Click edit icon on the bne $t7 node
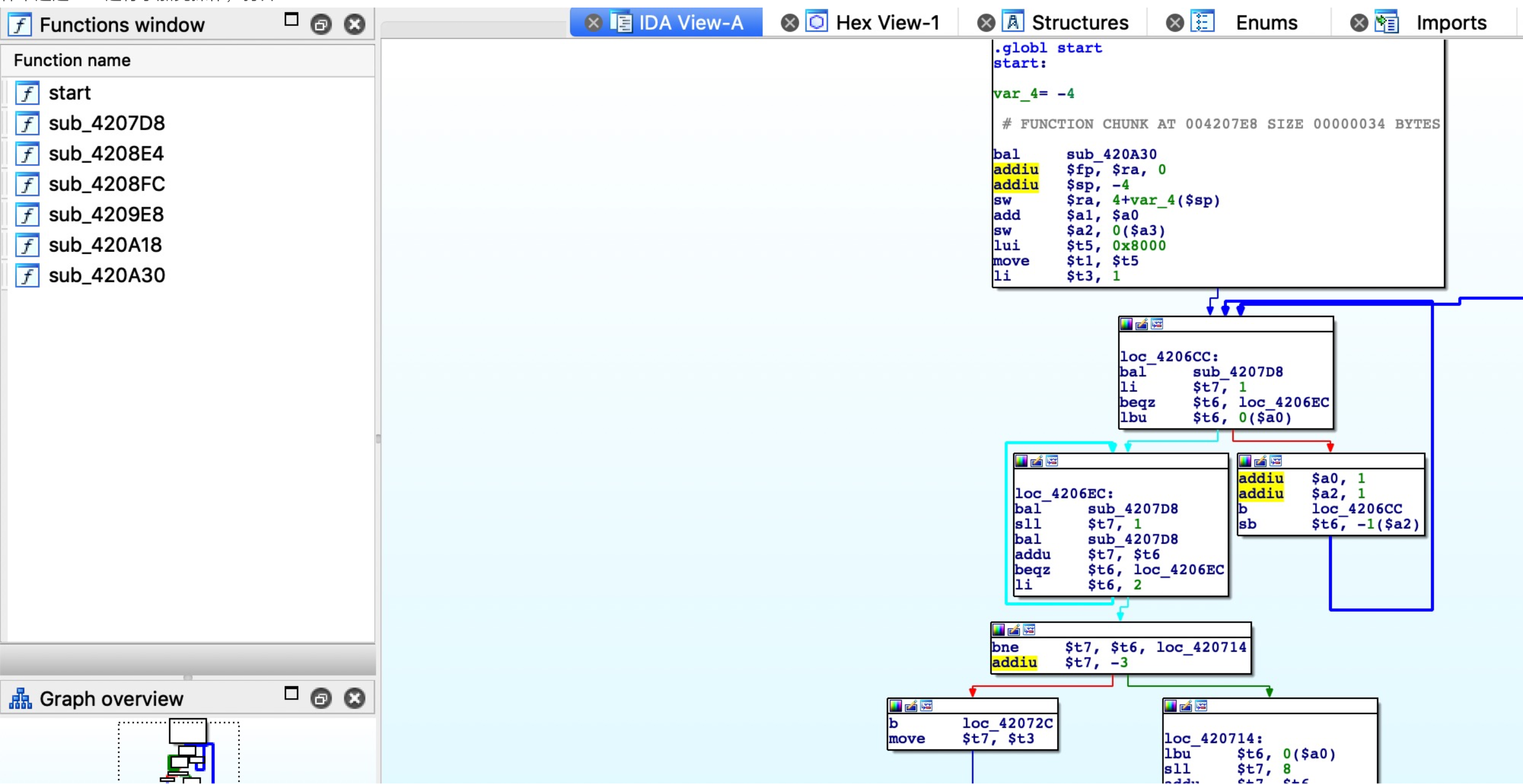Screen dimensions: 1523x784 pos(1014,630)
